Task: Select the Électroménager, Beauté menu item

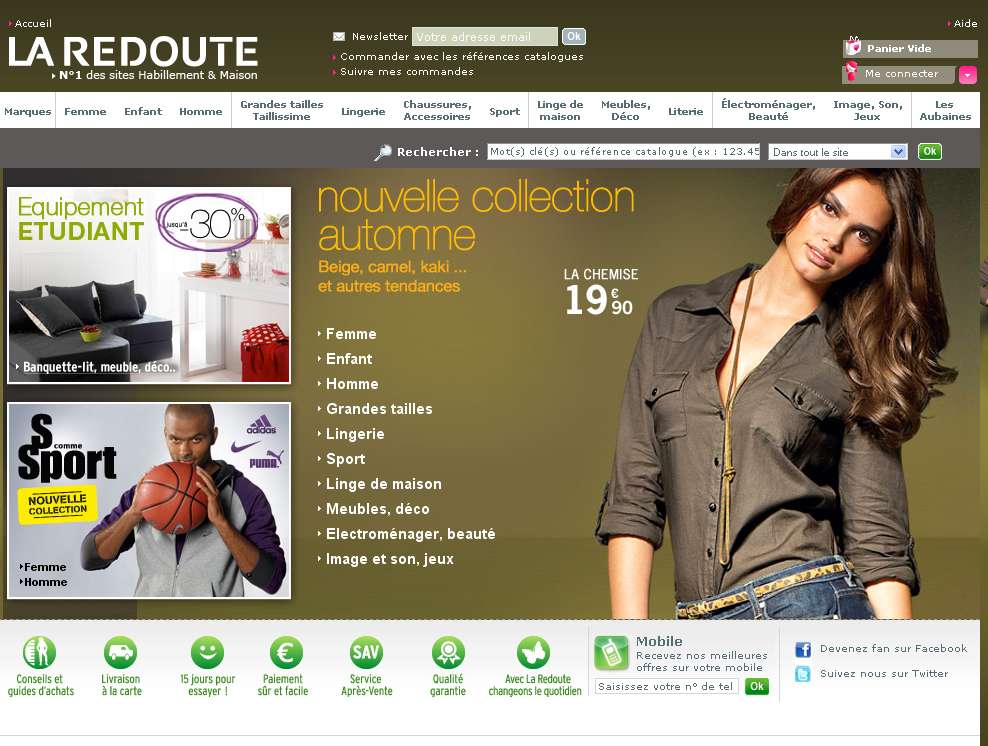Action: coord(767,111)
